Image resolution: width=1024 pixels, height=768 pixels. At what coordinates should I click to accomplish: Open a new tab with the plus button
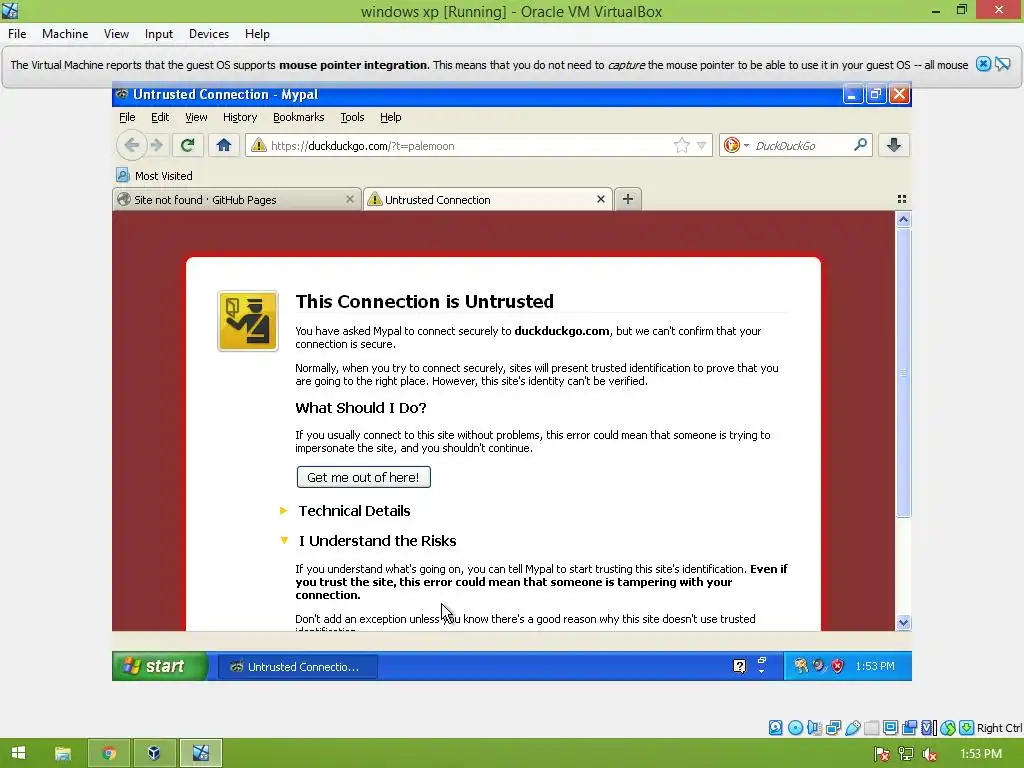pyautogui.click(x=628, y=199)
